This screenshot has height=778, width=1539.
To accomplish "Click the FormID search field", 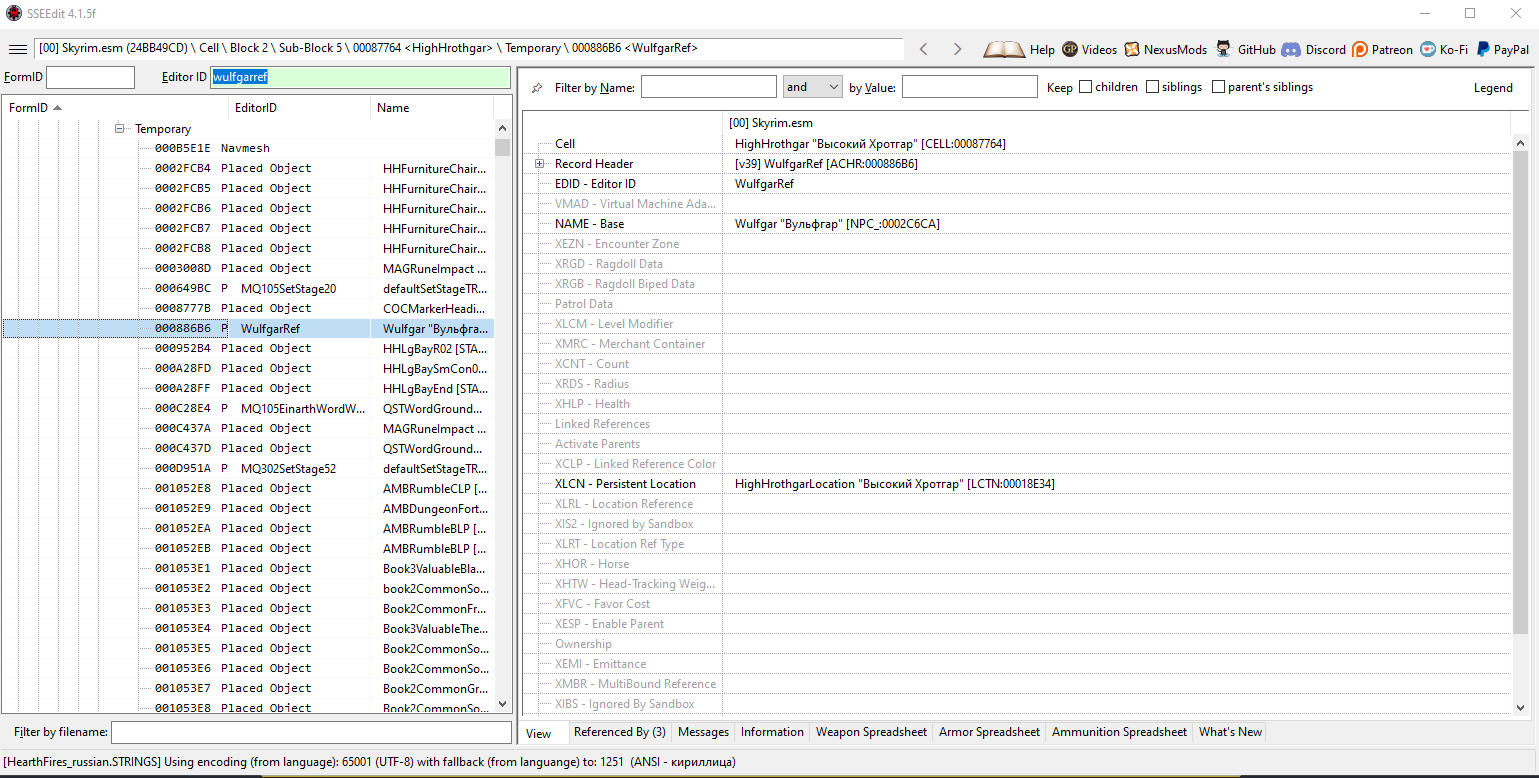I will tap(90, 77).
